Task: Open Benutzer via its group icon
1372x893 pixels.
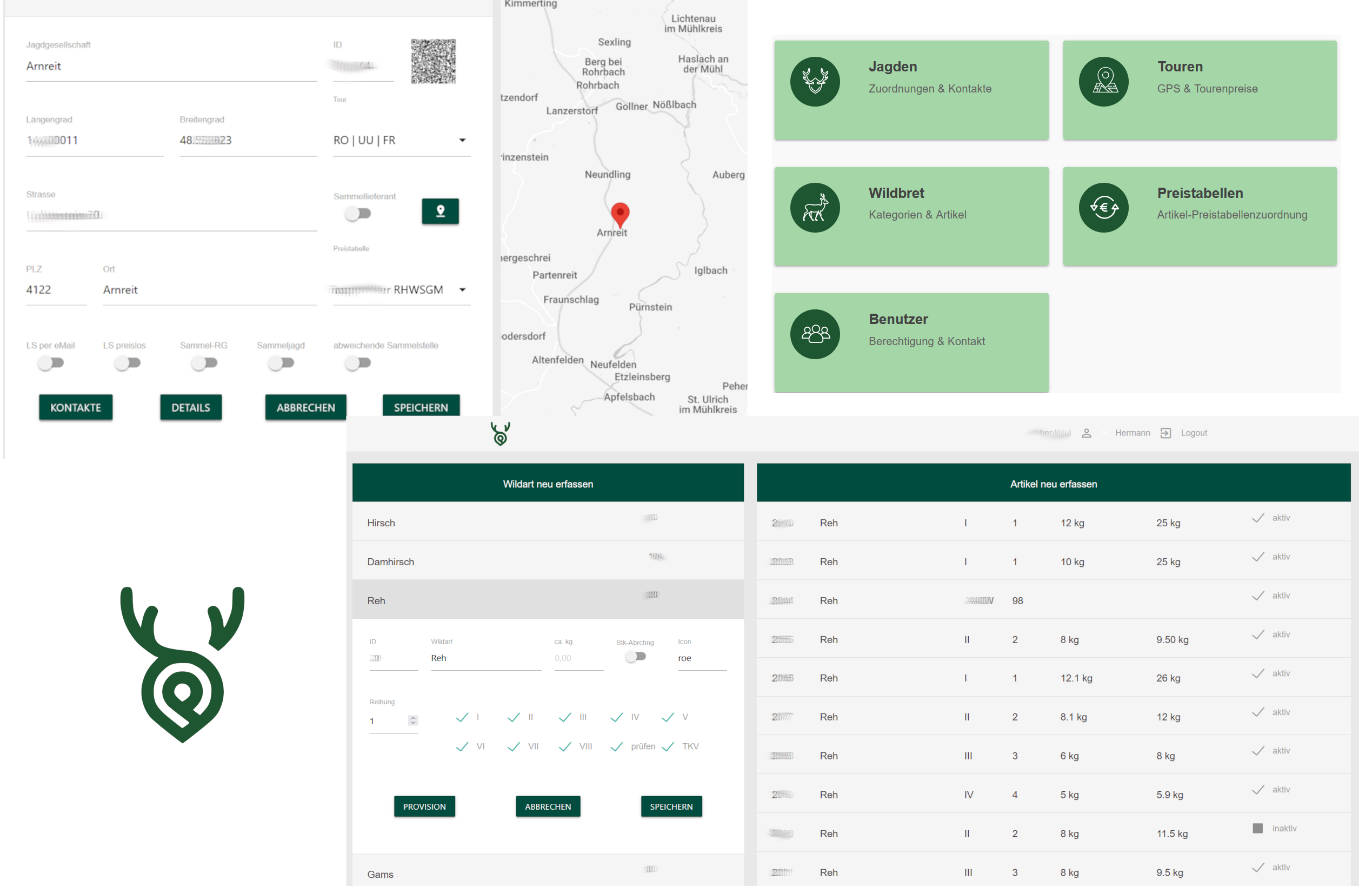Action: pos(815,334)
